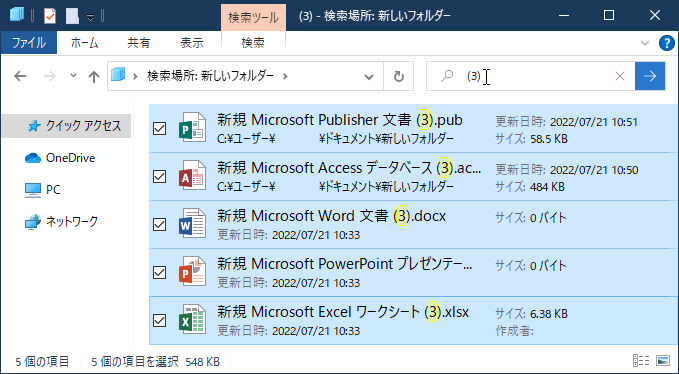Screen dimensions: 679x374
Task: Refresh the search results
Action: (x=398, y=77)
